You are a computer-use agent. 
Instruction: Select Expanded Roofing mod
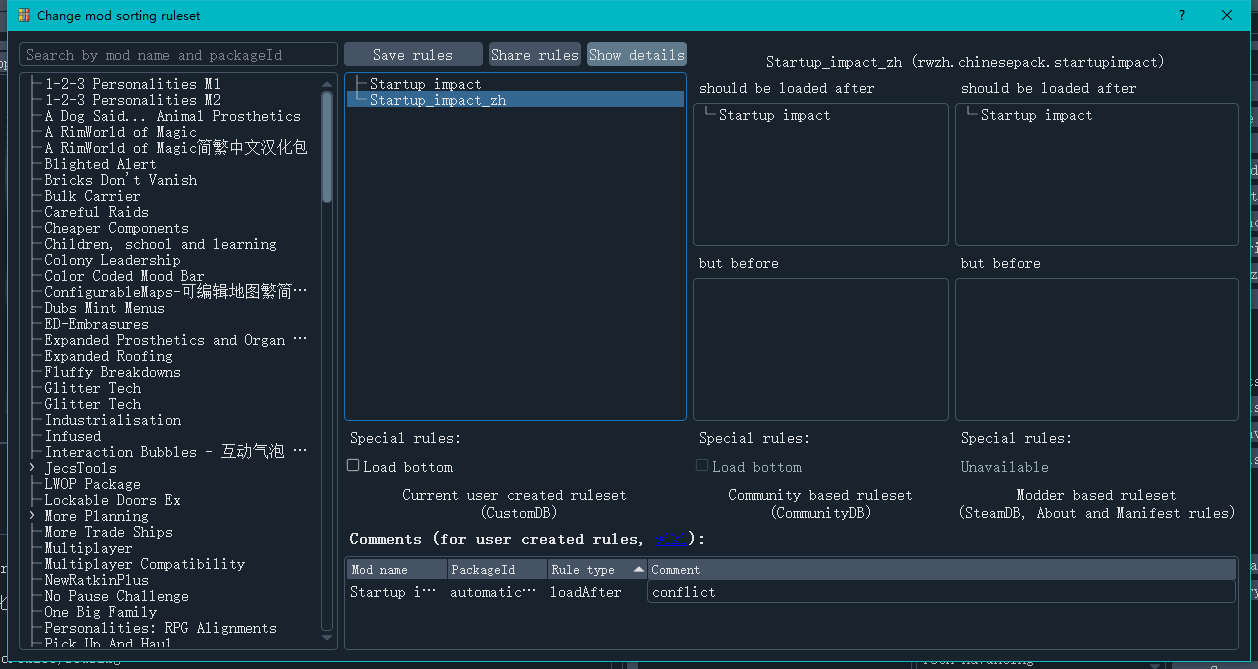[108, 356]
